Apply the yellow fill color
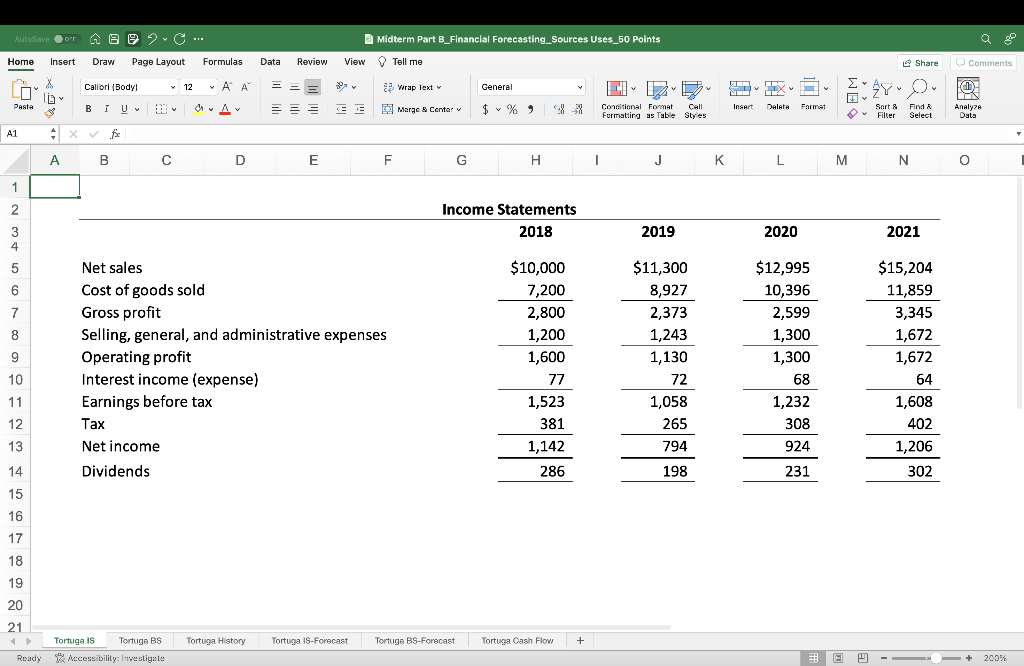1024x666 pixels. tap(199, 109)
